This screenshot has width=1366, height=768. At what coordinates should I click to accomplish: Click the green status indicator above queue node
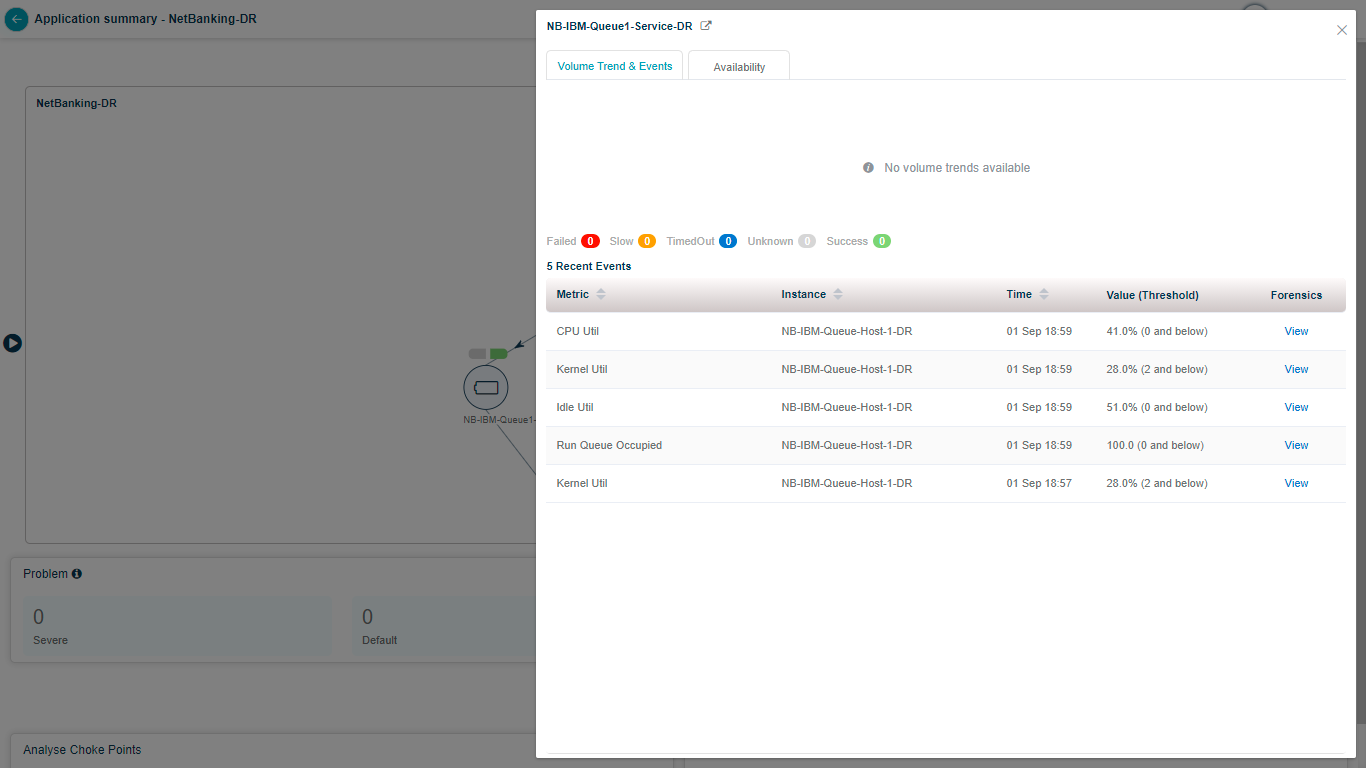tap(498, 354)
